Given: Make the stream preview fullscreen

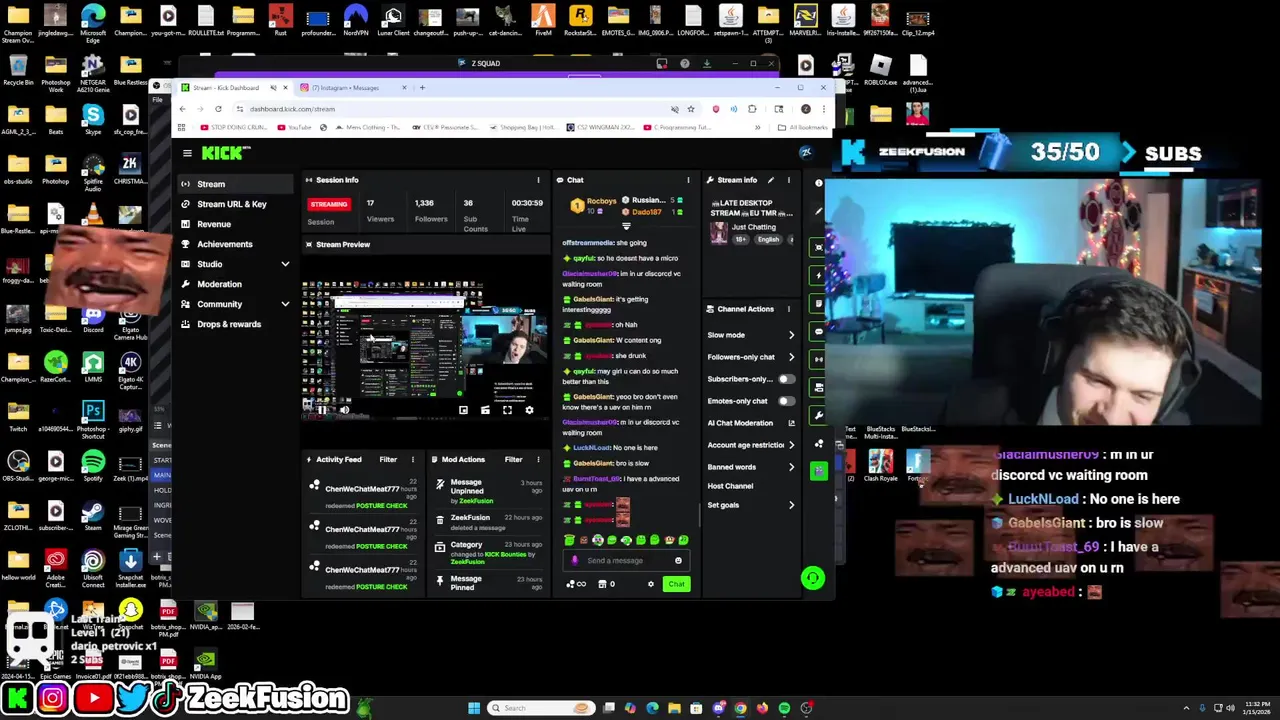Looking at the screenshot, I should coord(507,409).
